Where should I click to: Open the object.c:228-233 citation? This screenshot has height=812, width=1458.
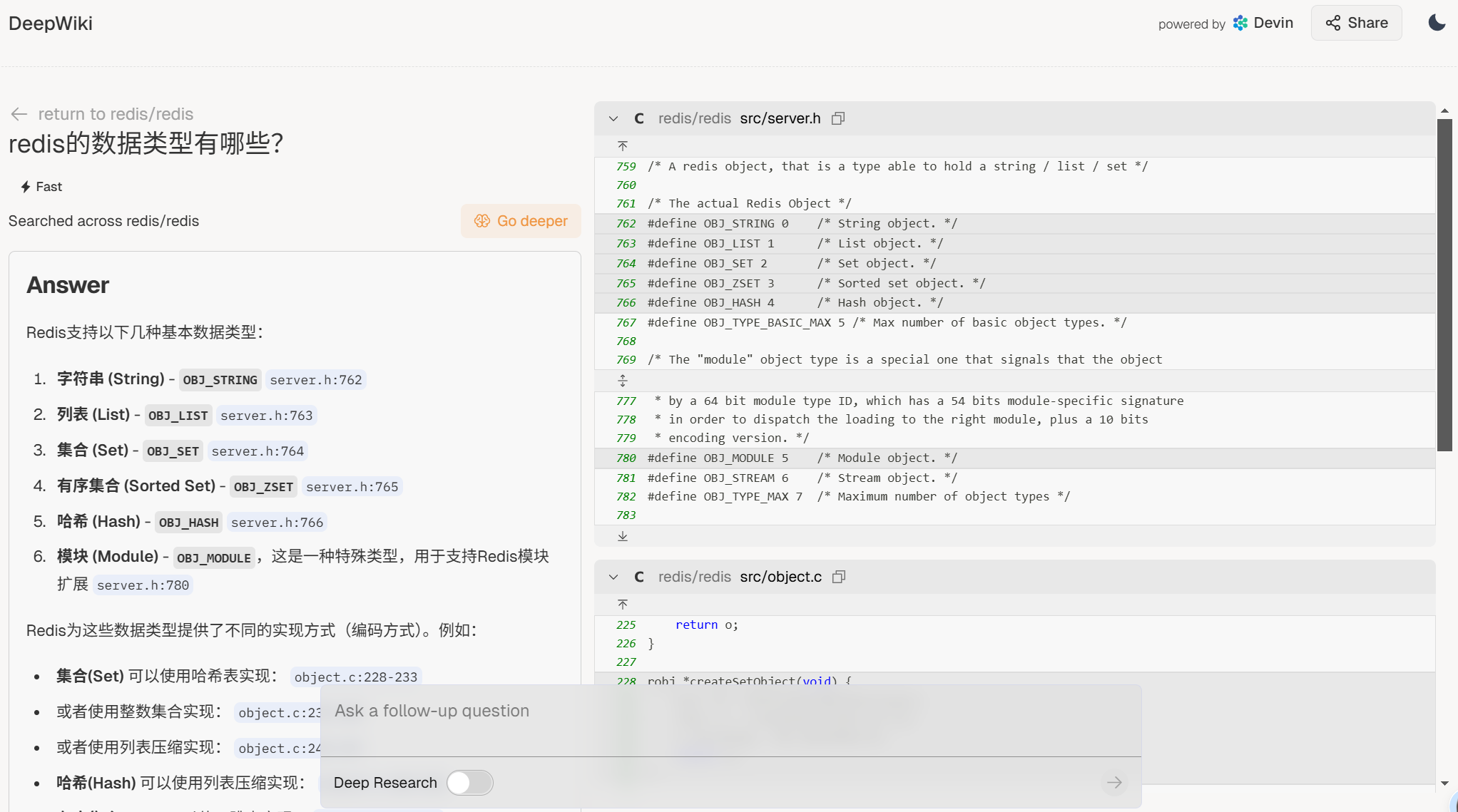[356, 677]
